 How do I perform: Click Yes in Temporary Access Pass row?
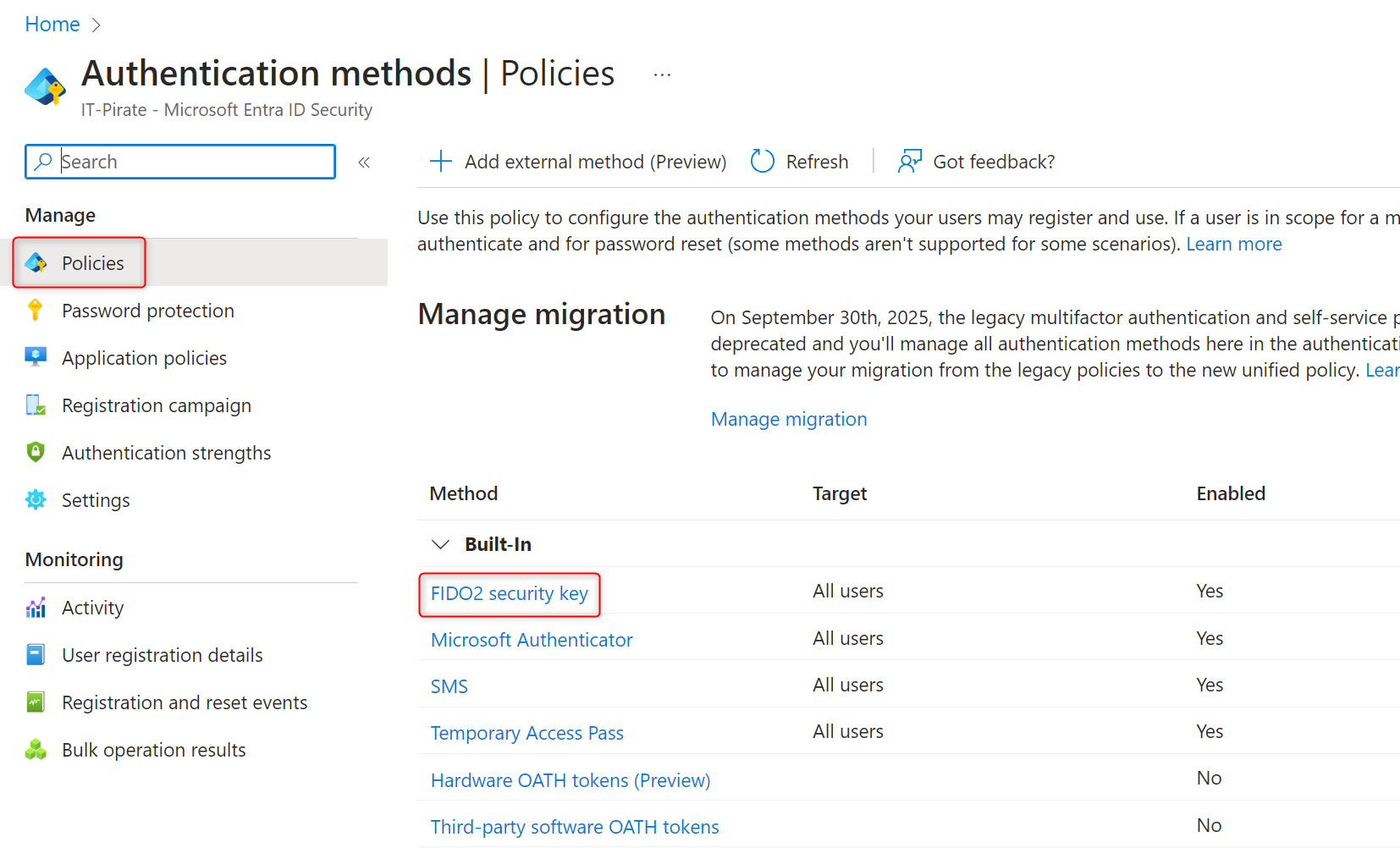[1210, 731]
